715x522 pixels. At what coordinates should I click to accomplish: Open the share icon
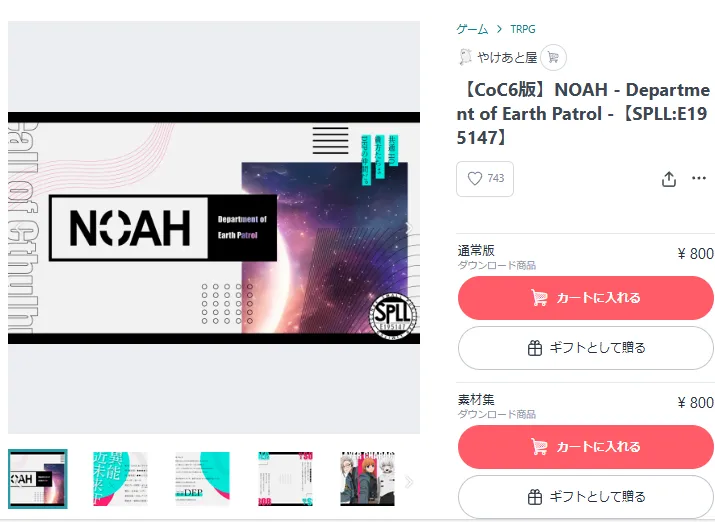click(x=668, y=179)
